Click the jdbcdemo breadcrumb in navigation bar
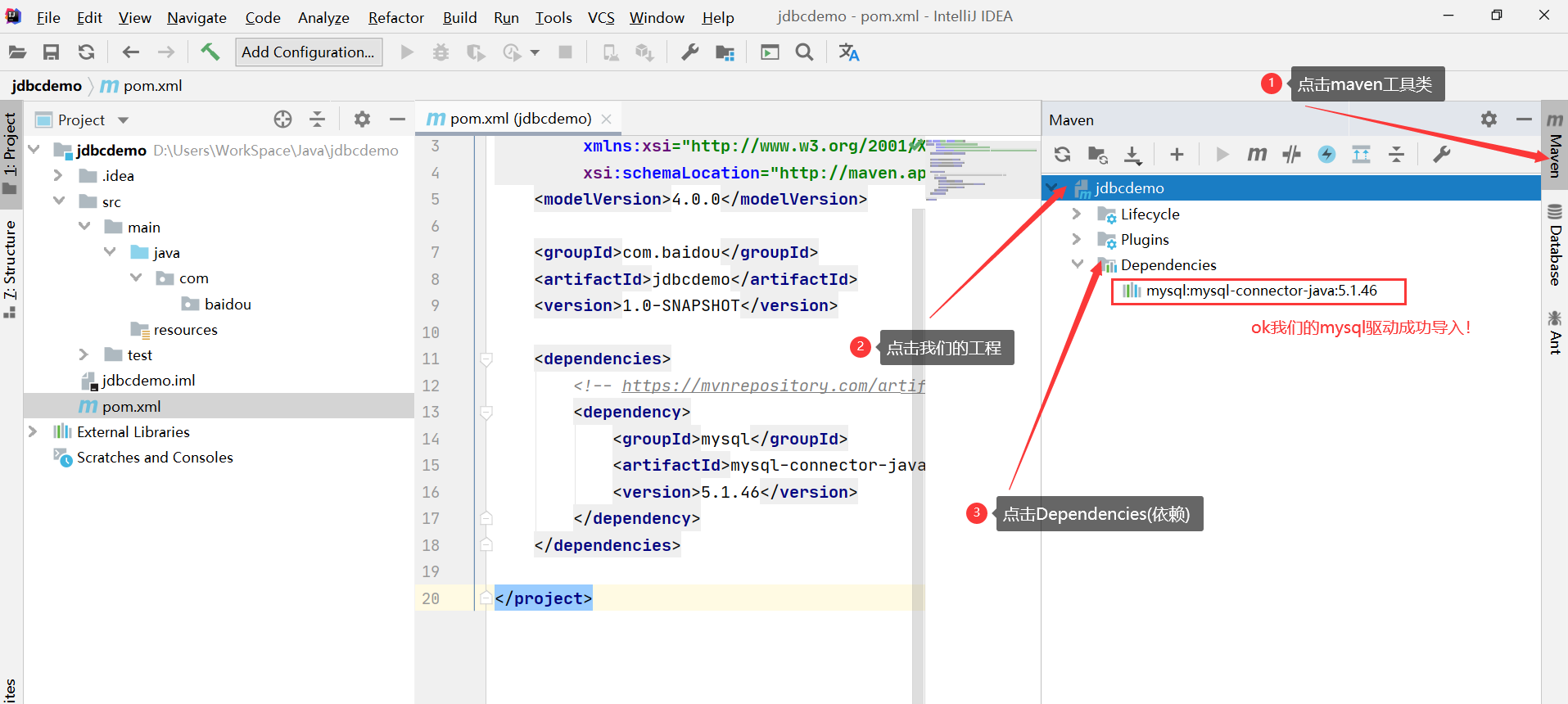The width and height of the screenshot is (1568, 704). (47, 86)
